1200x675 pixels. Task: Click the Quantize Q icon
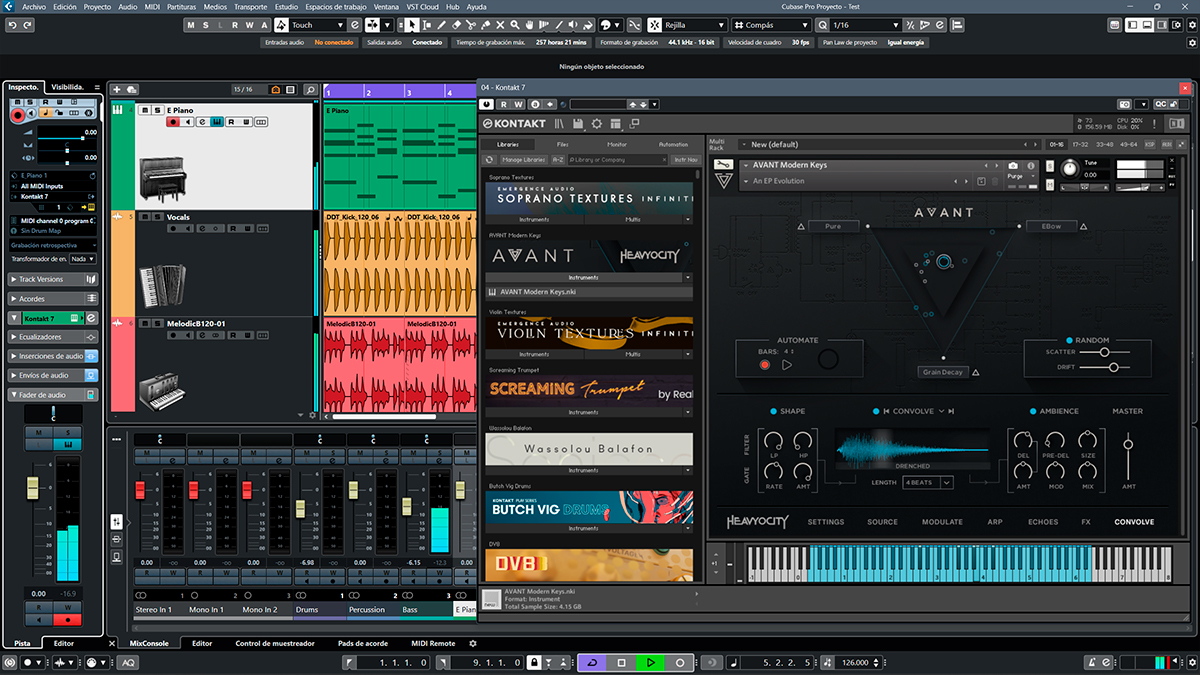coord(822,25)
